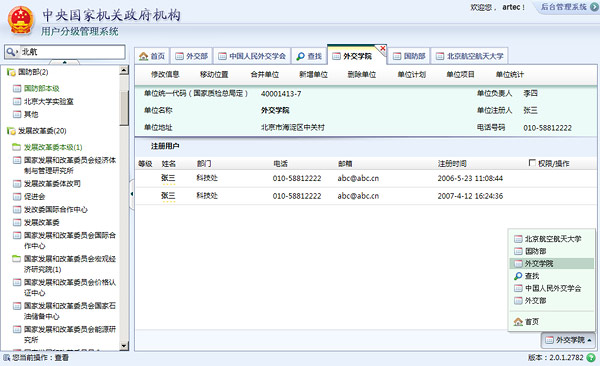
Task: Open 后台管理系统 link at top right
Action: pos(563,7)
